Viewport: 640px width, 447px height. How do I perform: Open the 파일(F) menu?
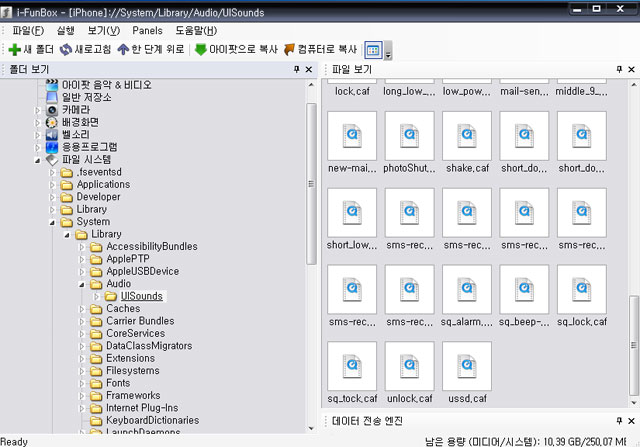pyautogui.click(x=28, y=31)
